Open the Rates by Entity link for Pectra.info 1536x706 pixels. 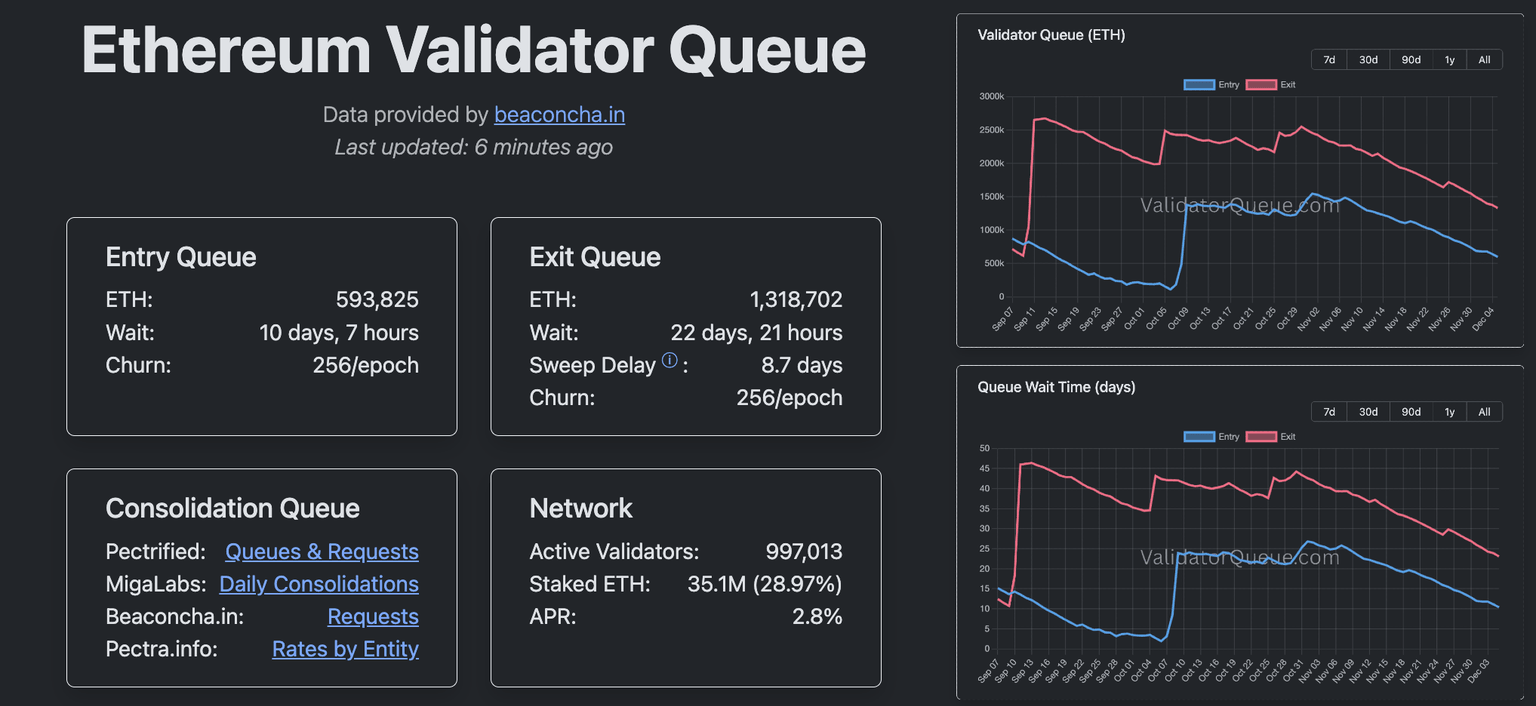[345, 649]
